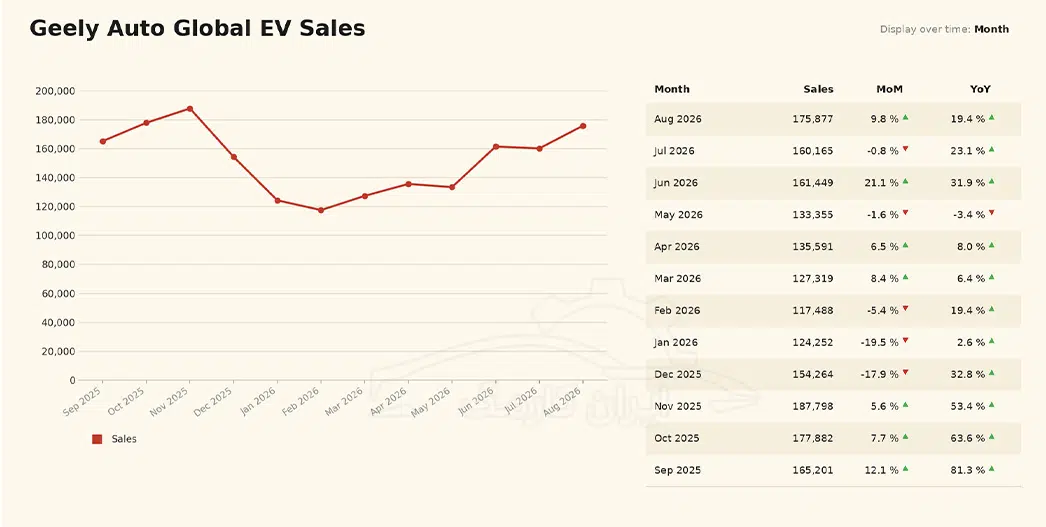
Task: Select the Apr 2026 table row
Action: pos(833,247)
